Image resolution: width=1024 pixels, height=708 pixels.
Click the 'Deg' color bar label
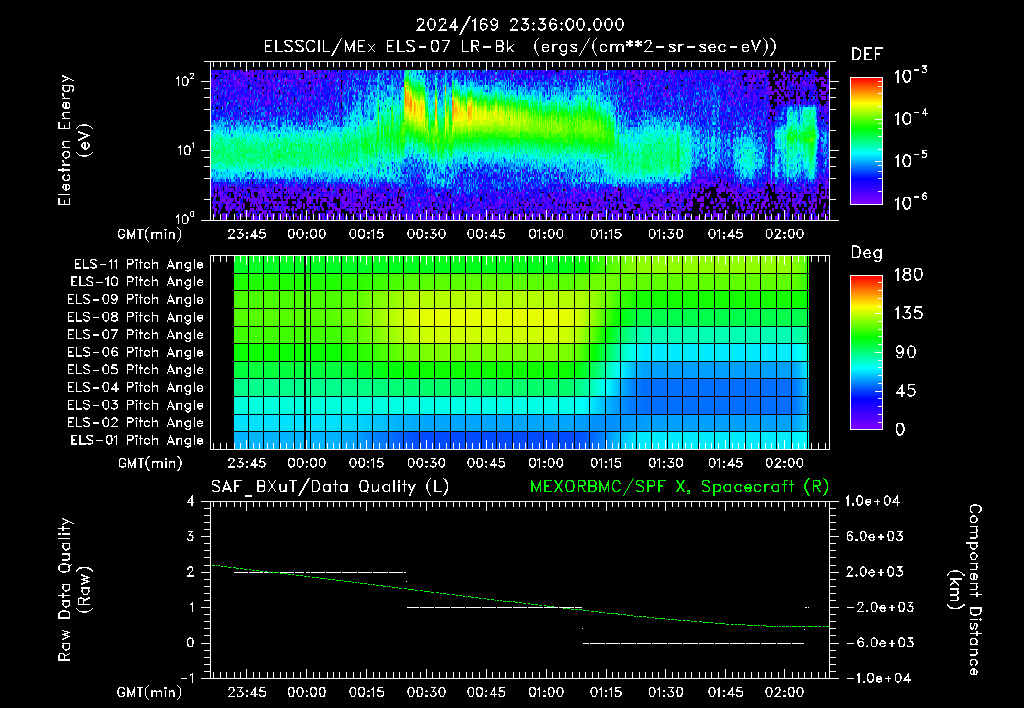(867, 253)
